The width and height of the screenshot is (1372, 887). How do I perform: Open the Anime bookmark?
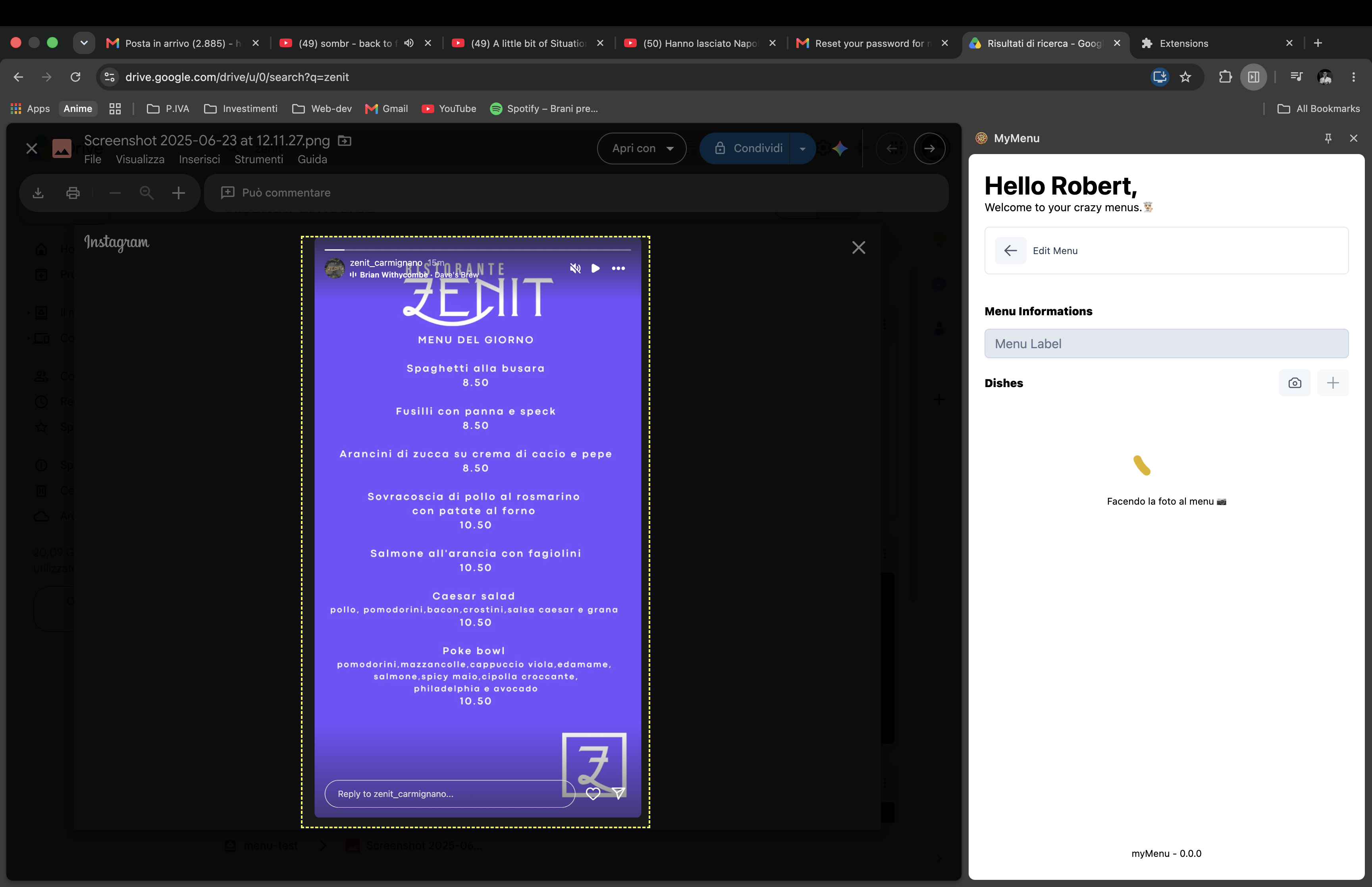click(78, 109)
